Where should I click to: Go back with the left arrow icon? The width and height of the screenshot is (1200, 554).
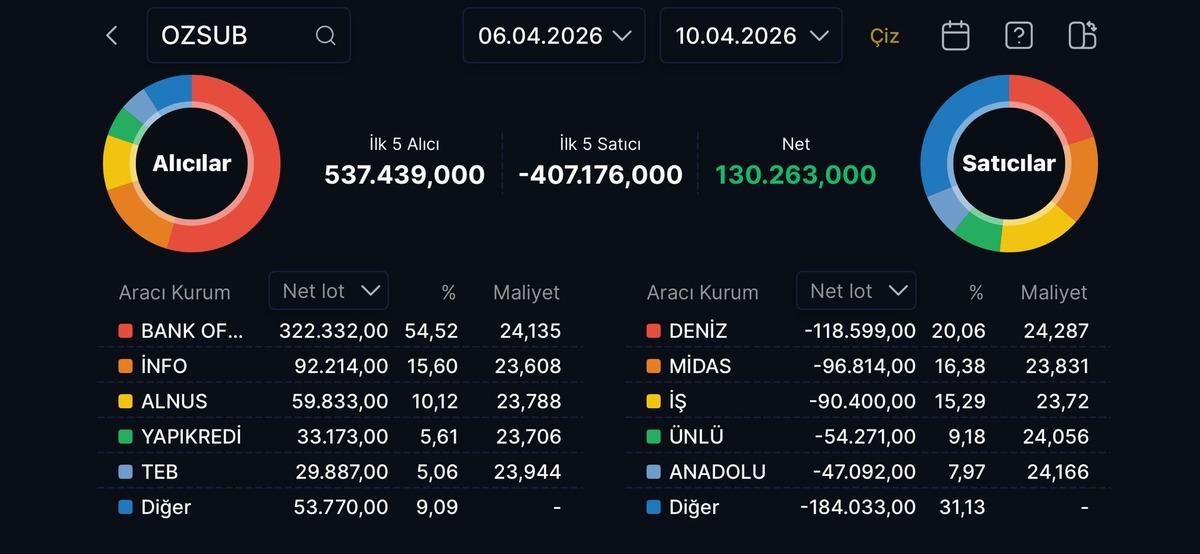pyautogui.click(x=111, y=36)
